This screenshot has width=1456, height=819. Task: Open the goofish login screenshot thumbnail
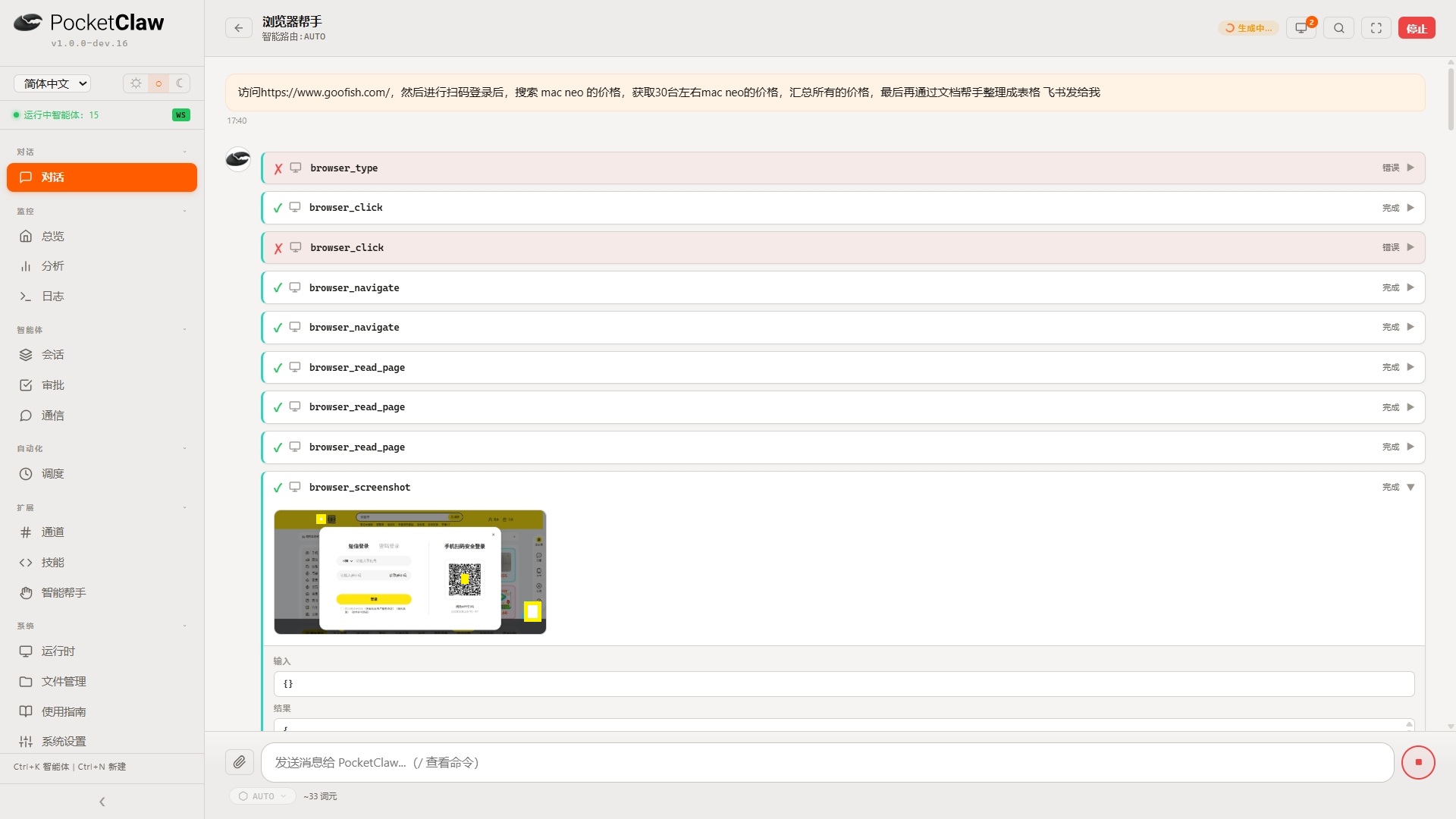pos(409,572)
